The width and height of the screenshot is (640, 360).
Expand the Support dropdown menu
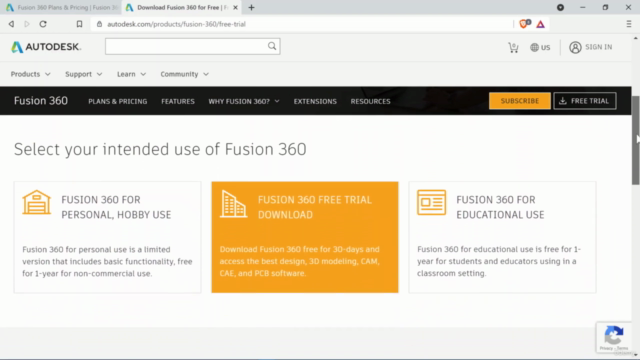tap(84, 74)
